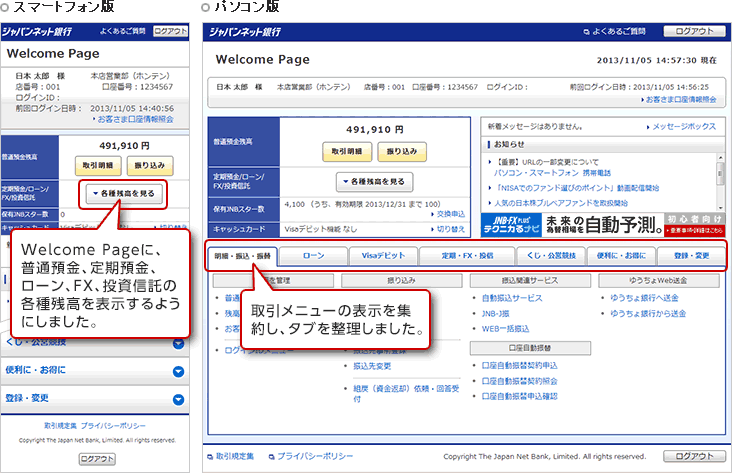The image size is (732, 473).
Task: Open 口座自動振替契約照会 link
Action: coord(520,381)
